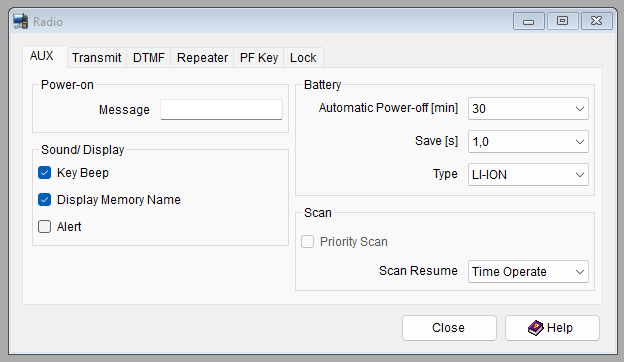
Task: Disable the Key Beep checkbox
Action: coord(45,173)
